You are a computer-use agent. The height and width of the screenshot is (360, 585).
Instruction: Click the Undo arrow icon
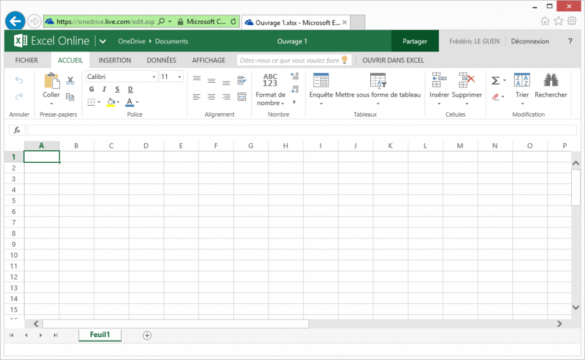tap(19, 81)
